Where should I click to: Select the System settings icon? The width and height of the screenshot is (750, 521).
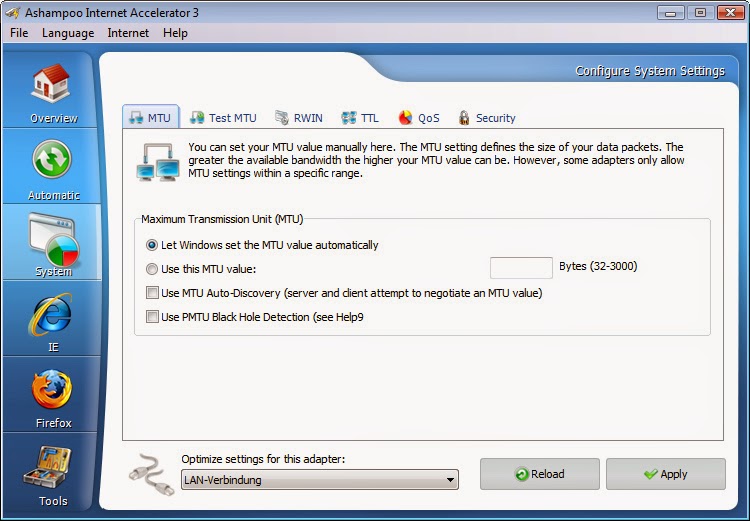[x=53, y=240]
